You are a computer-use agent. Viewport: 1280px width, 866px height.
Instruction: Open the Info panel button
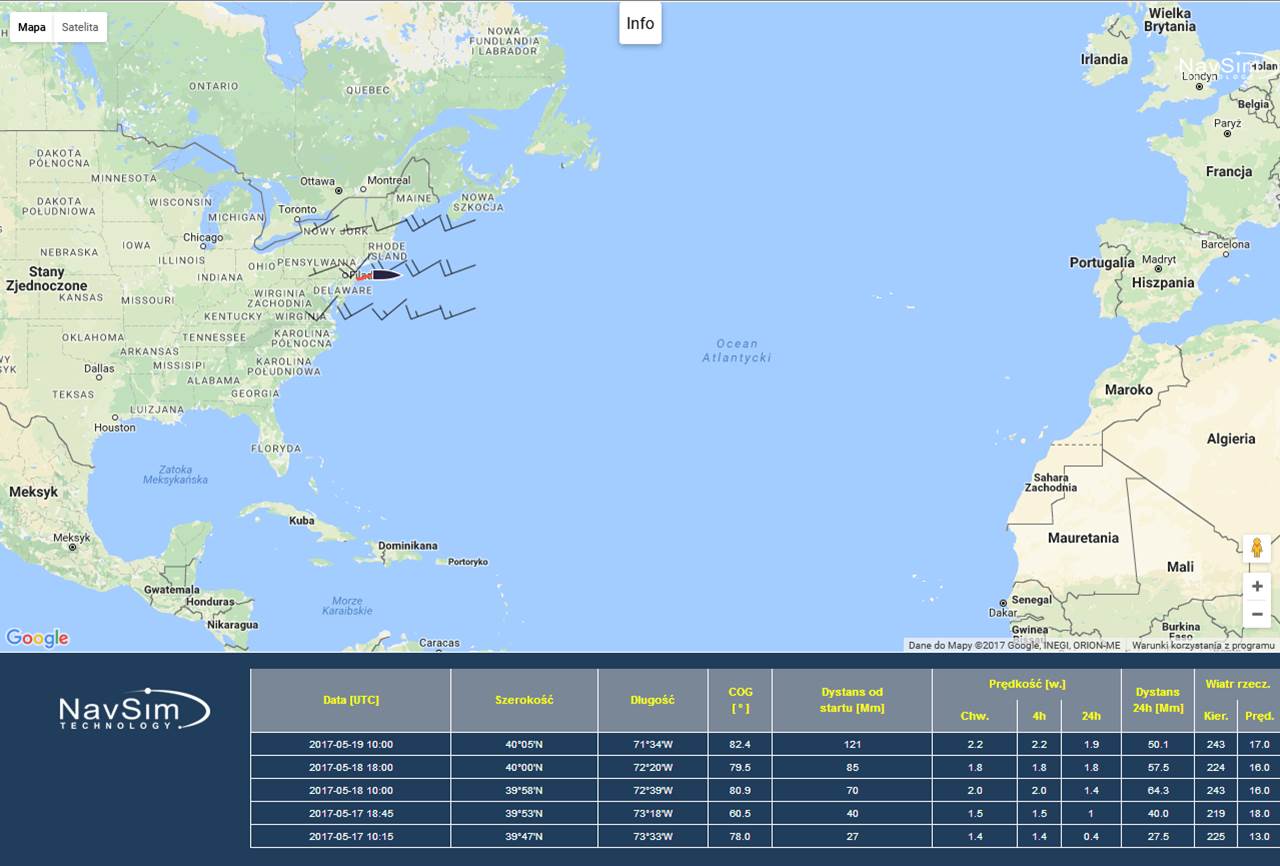click(x=640, y=23)
